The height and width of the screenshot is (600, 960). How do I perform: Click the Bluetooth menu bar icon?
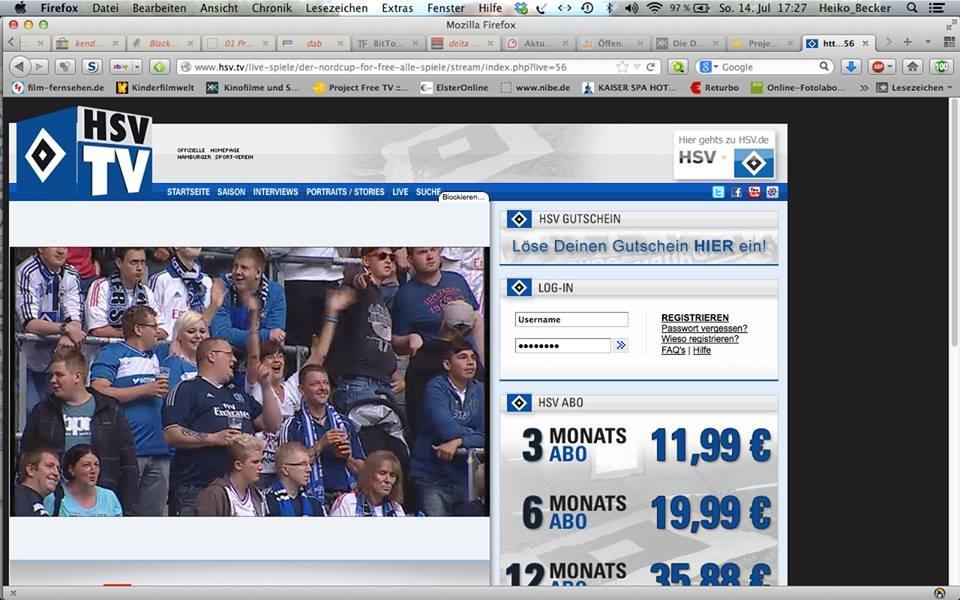[609, 8]
